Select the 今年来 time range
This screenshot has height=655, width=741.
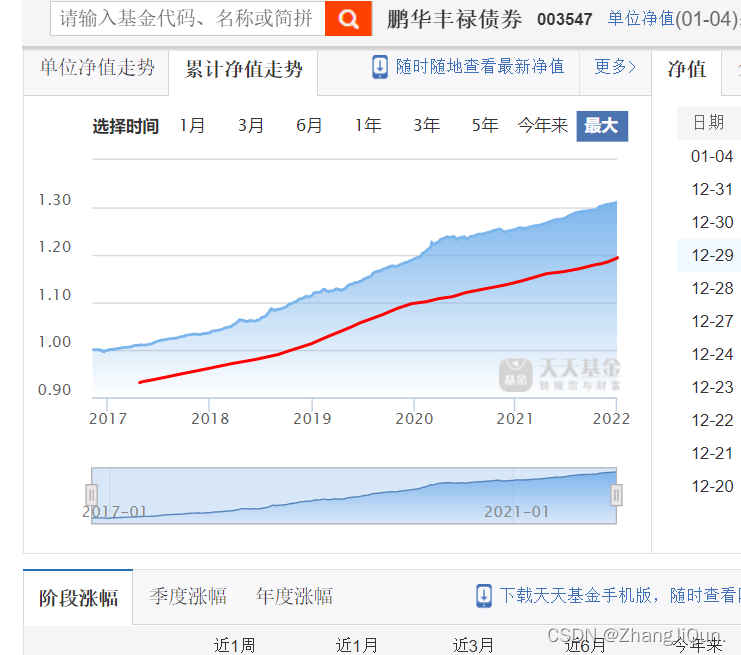click(543, 126)
